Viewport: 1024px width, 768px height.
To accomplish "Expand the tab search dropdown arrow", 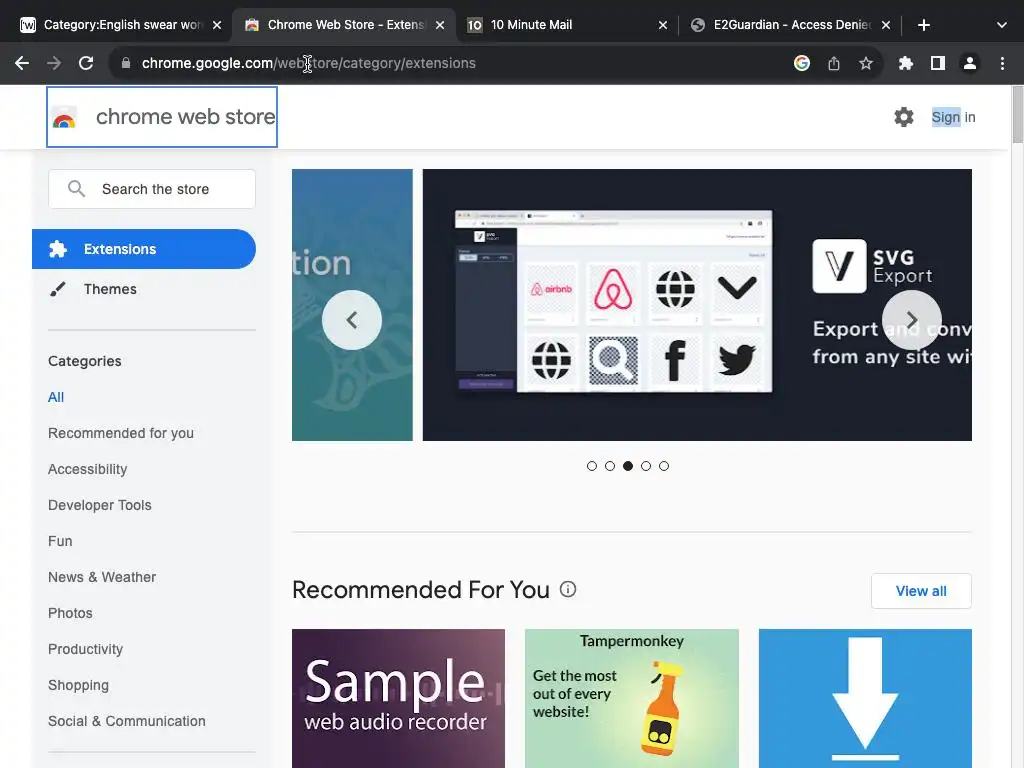I will tap(1002, 25).
